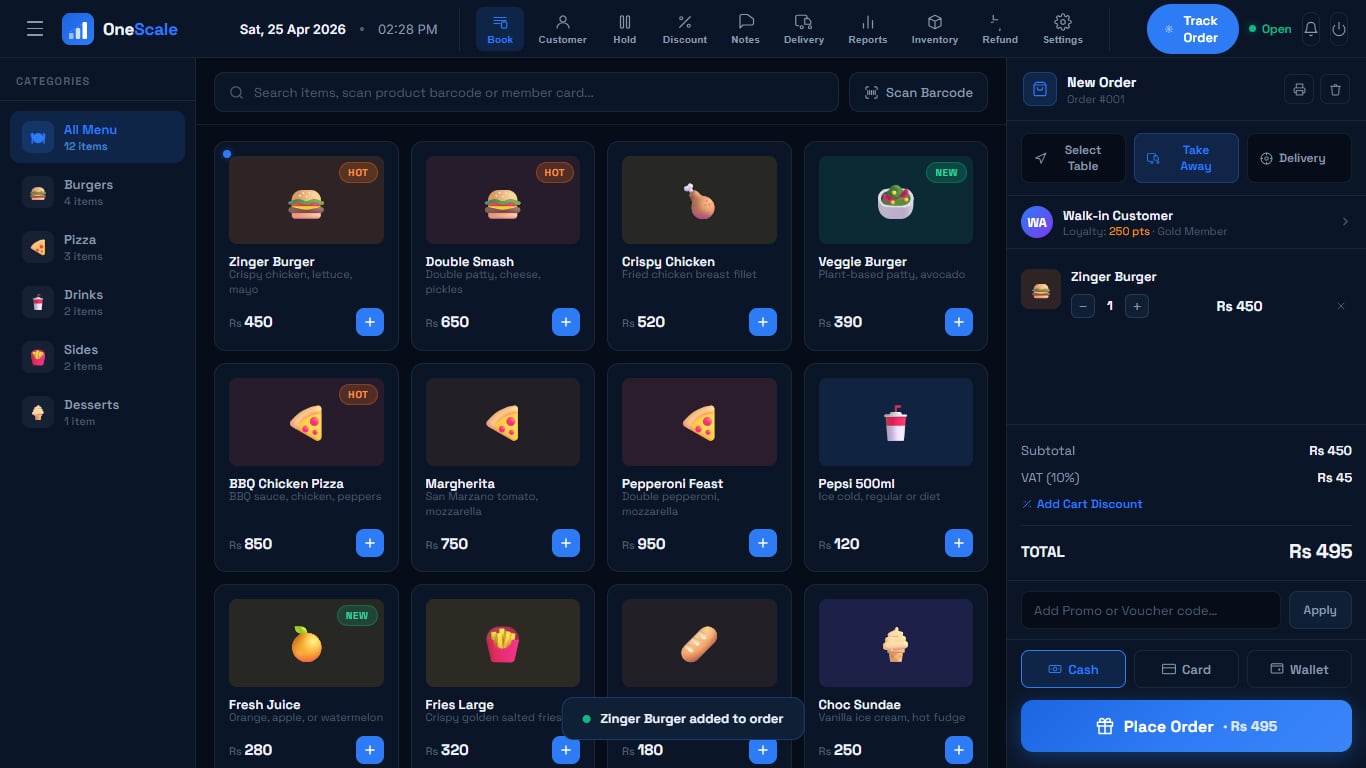
Task: Select the Pizza category
Action: point(97,247)
